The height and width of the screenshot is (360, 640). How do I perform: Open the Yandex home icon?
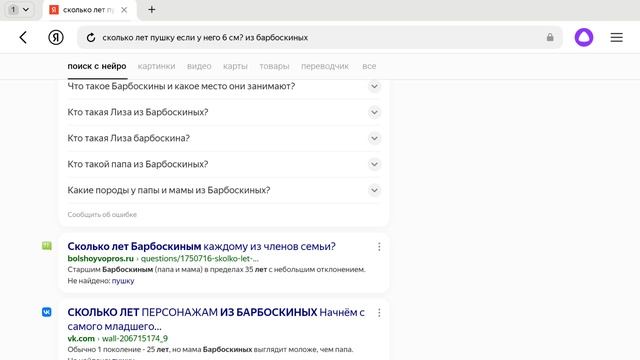pos(56,38)
